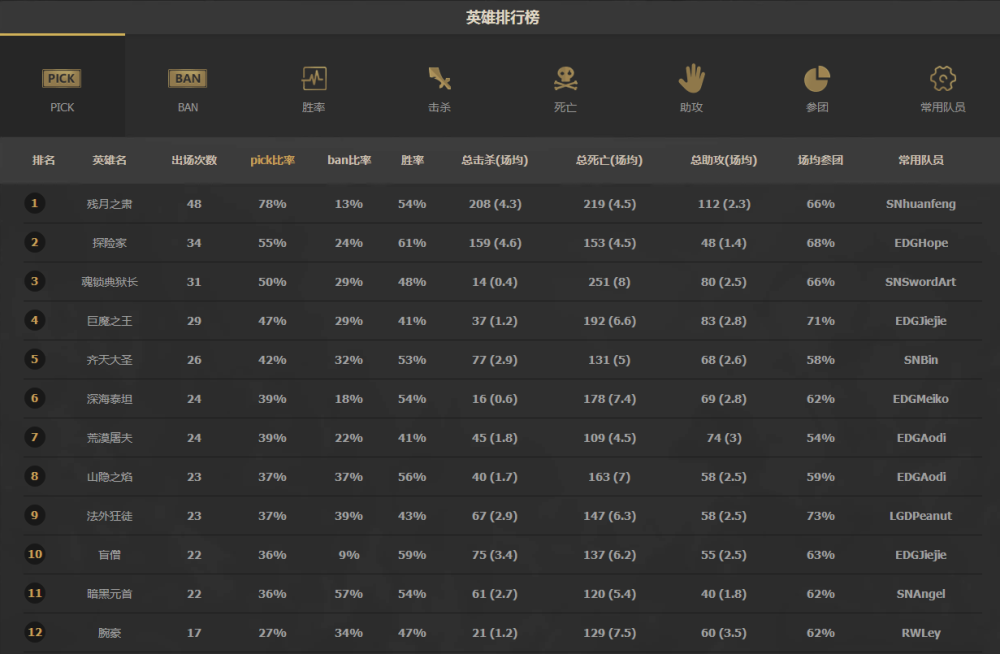This screenshot has width=1000, height=654.
Task: Select hero name 荒漠屠夫
Action: coord(109,438)
